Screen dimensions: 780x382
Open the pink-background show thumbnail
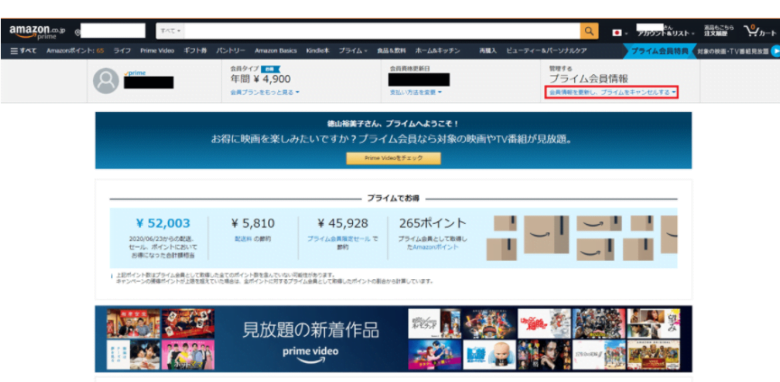[188, 355]
